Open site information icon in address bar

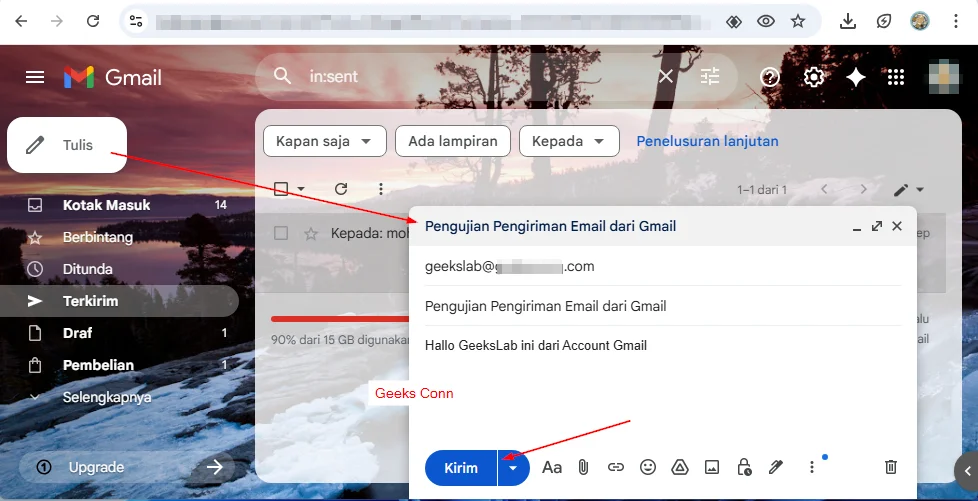click(136, 21)
